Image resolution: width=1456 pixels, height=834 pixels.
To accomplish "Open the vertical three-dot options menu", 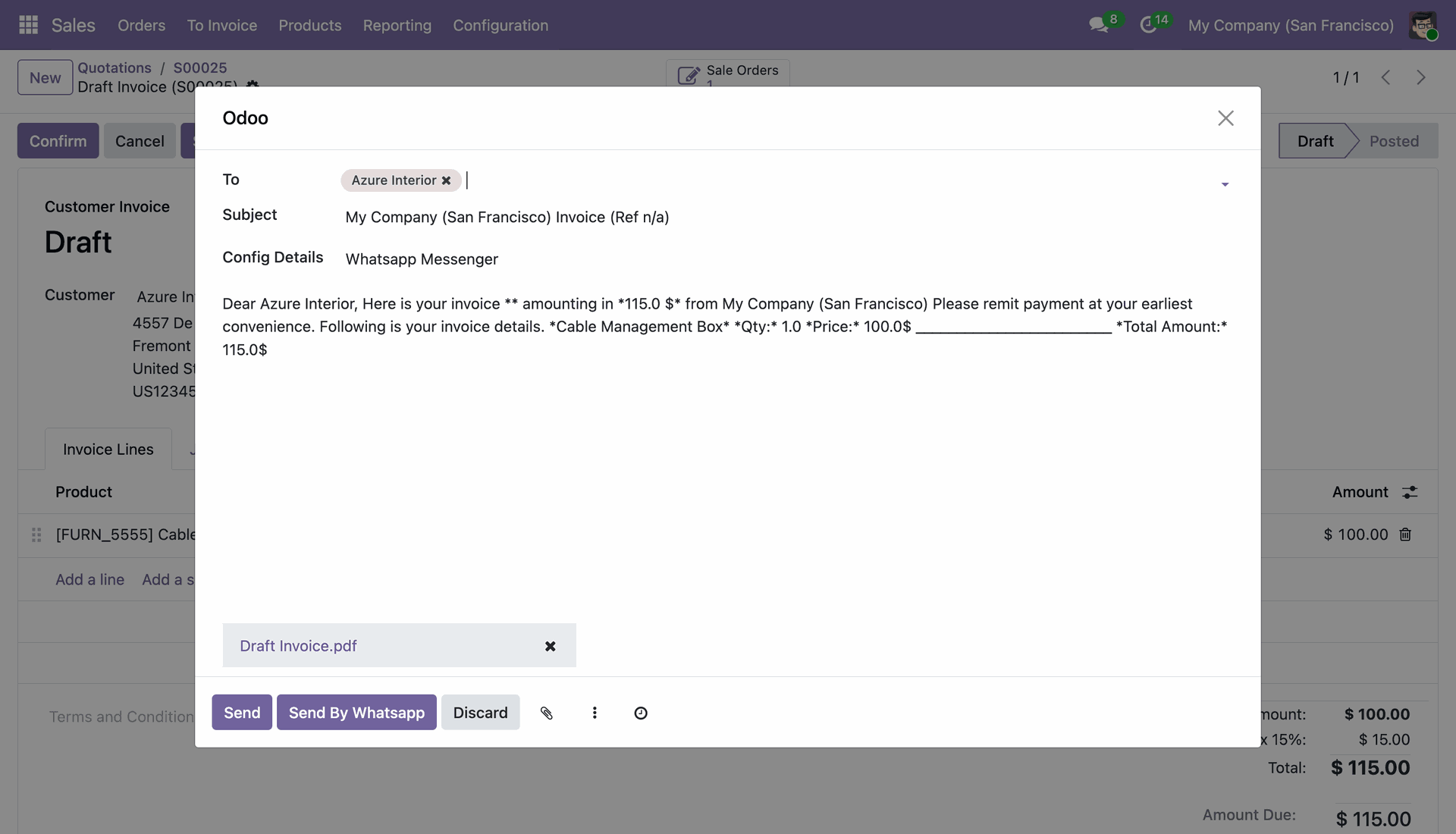I will [x=595, y=713].
